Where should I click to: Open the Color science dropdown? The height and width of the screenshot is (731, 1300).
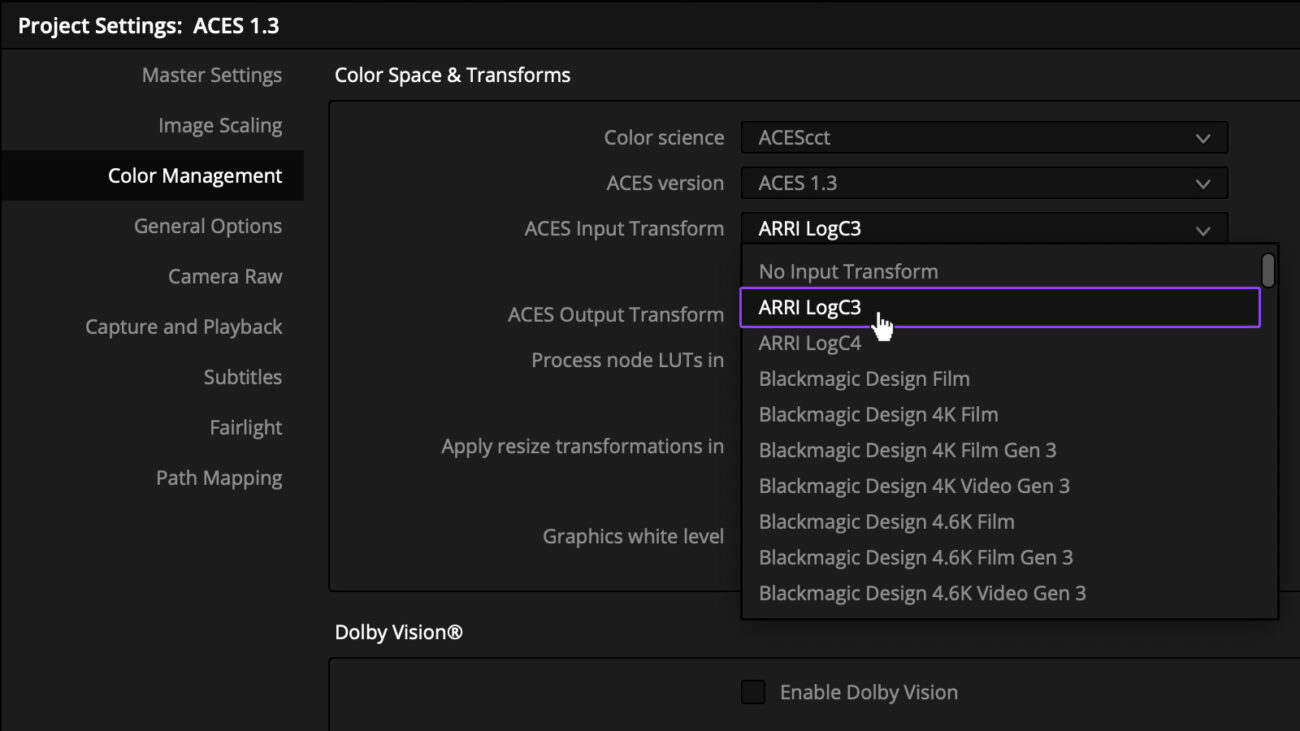(x=983, y=137)
